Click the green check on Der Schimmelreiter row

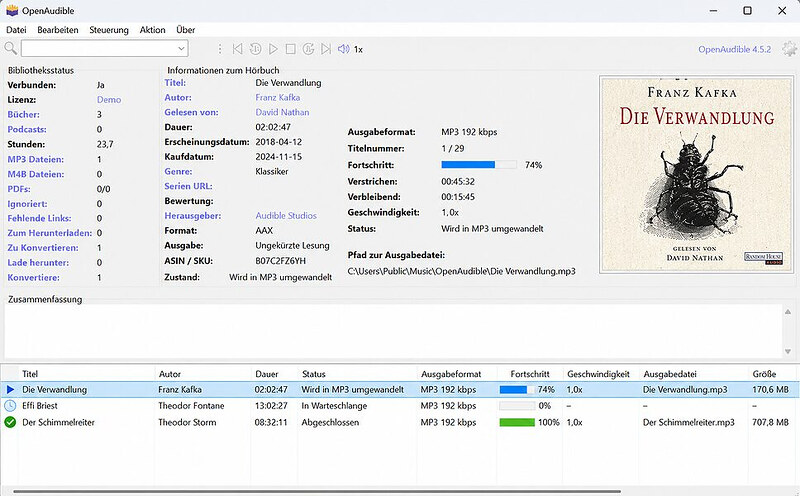pyautogui.click(x=10, y=422)
